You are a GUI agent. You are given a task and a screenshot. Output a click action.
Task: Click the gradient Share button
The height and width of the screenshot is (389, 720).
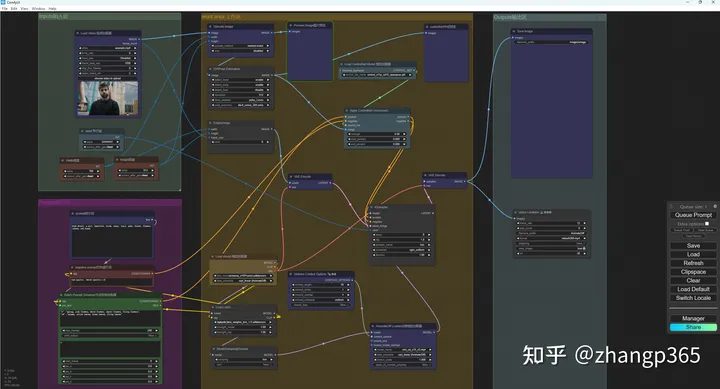(x=693, y=327)
